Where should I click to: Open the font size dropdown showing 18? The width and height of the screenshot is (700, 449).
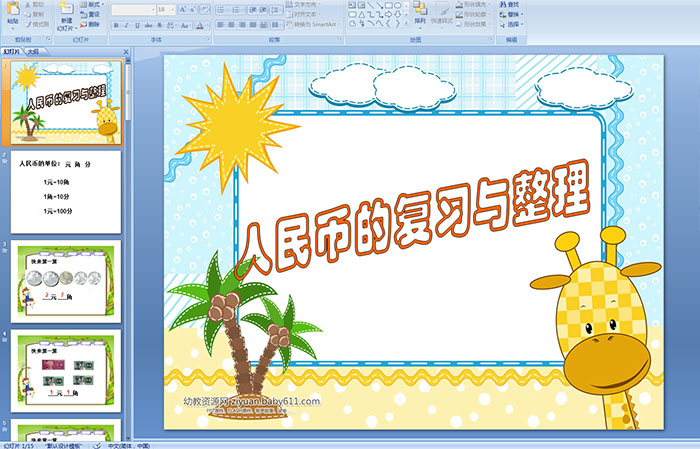(172, 9)
